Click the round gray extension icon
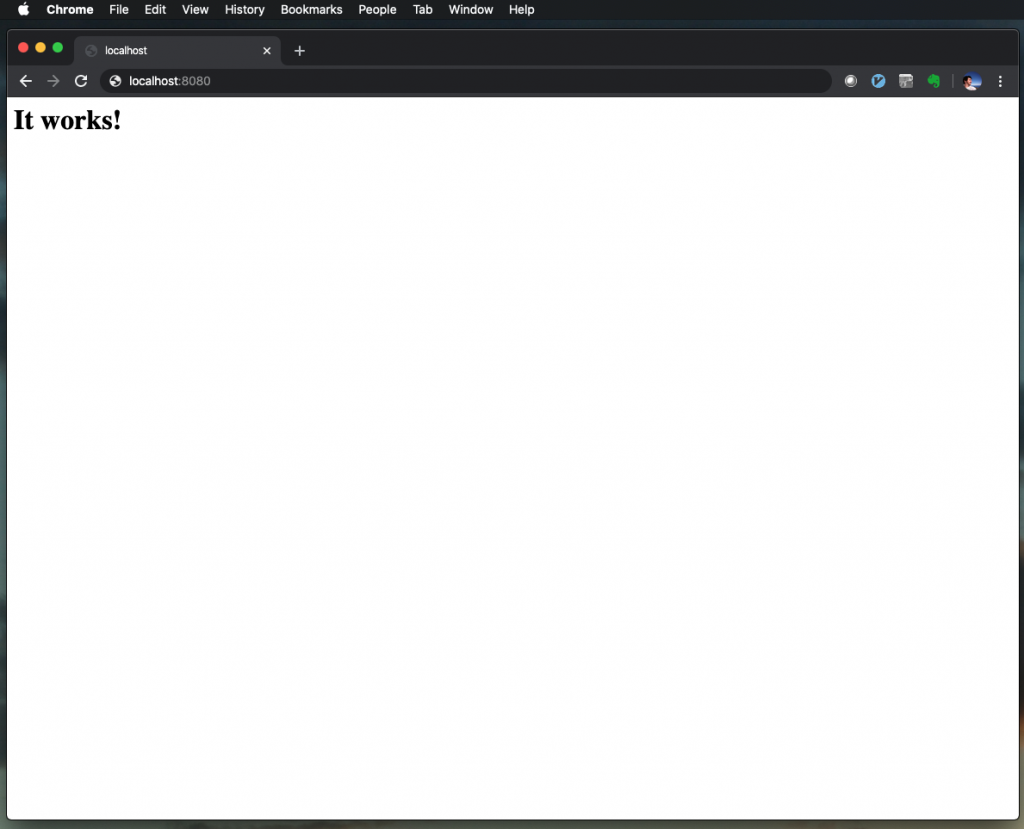1024x829 pixels. [x=850, y=81]
